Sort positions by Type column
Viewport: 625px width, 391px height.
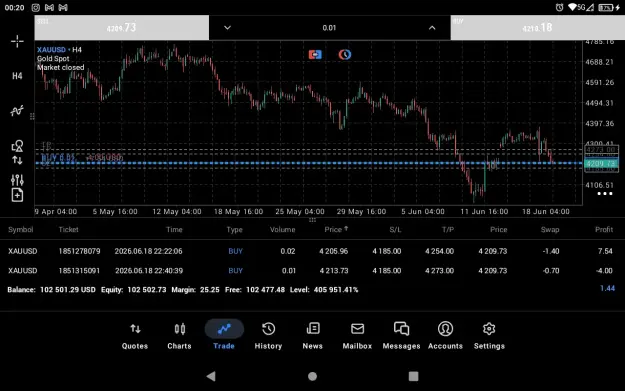click(x=234, y=230)
